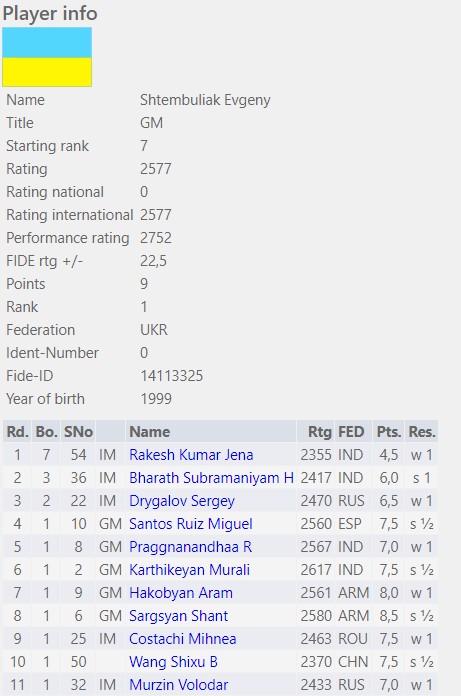
Task: Click Drygalov Sergey name link
Action: [x=181, y=501]
